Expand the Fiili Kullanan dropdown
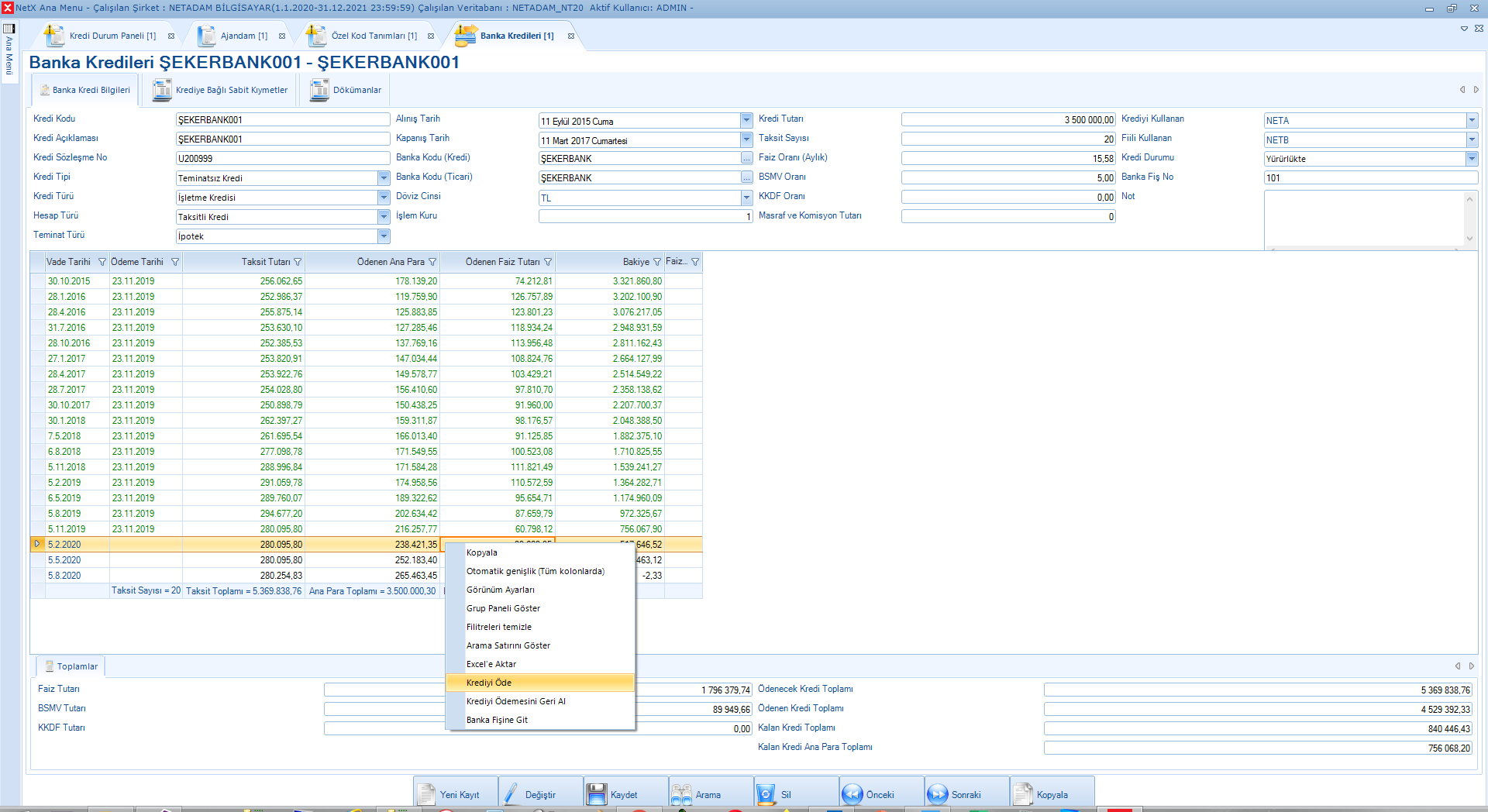Image resolution: width=1488 pixels, height=812 pixels. coord(1472,139)
